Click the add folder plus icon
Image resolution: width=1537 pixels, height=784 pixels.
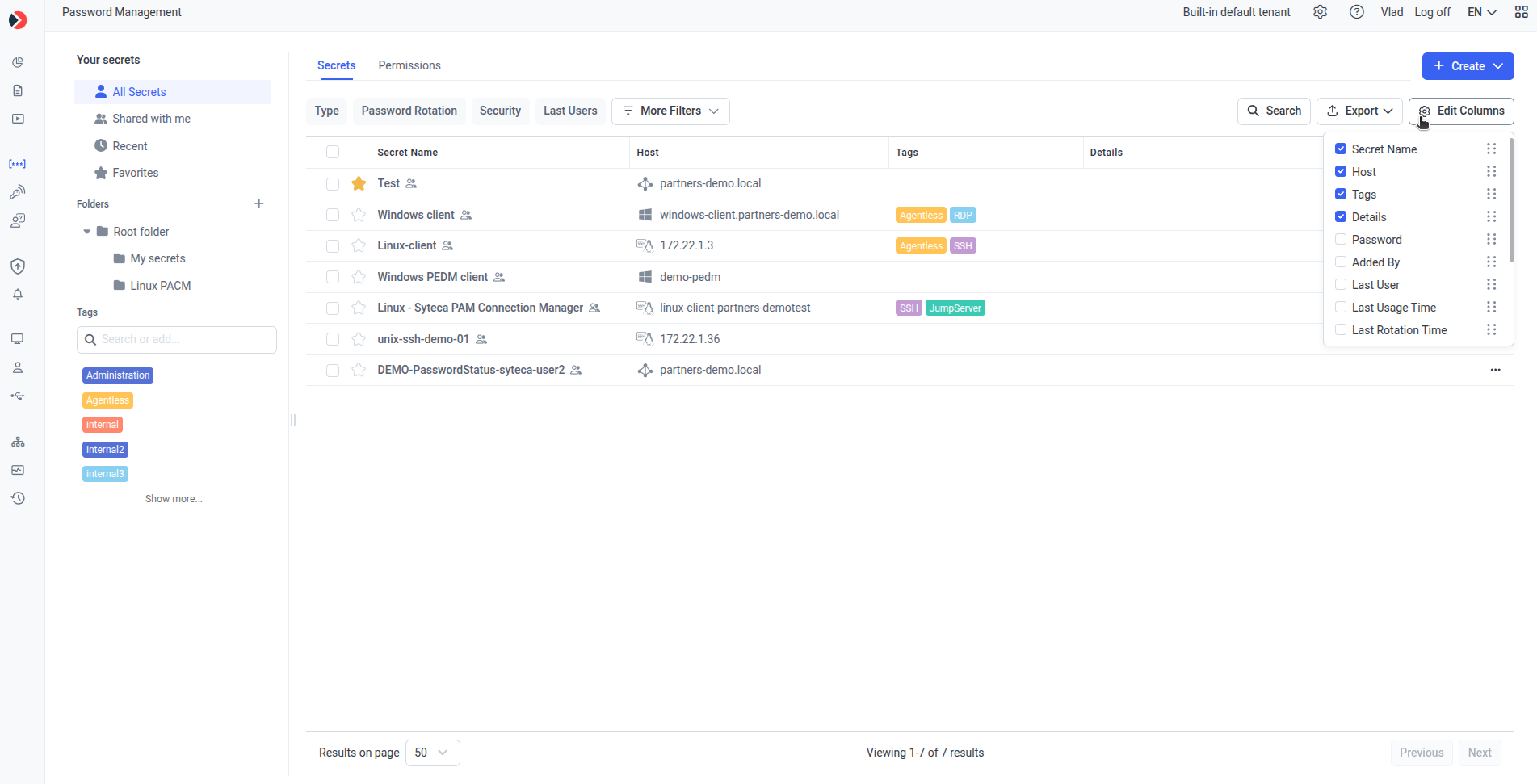coord(259,203)
